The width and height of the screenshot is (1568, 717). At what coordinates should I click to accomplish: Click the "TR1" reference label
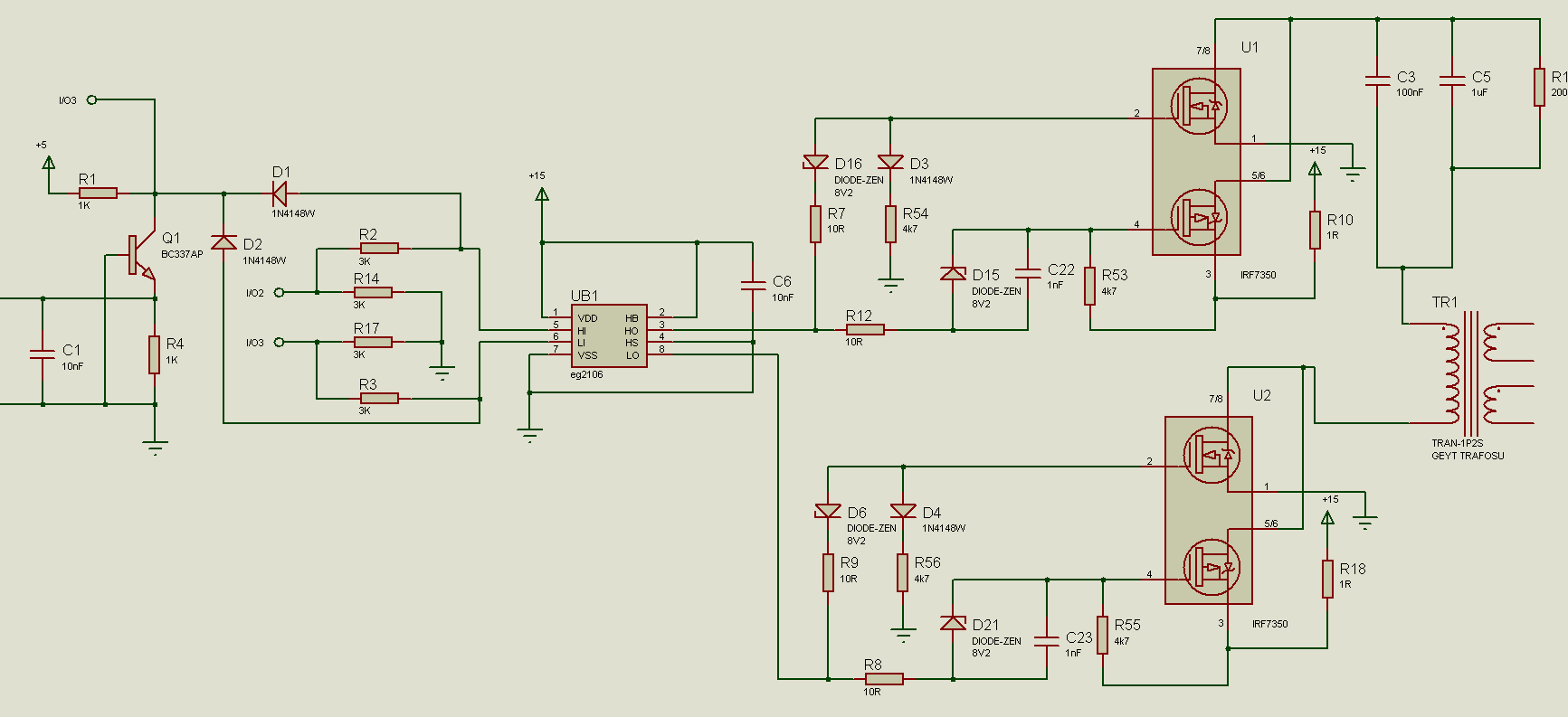(x=1445, y=302)
